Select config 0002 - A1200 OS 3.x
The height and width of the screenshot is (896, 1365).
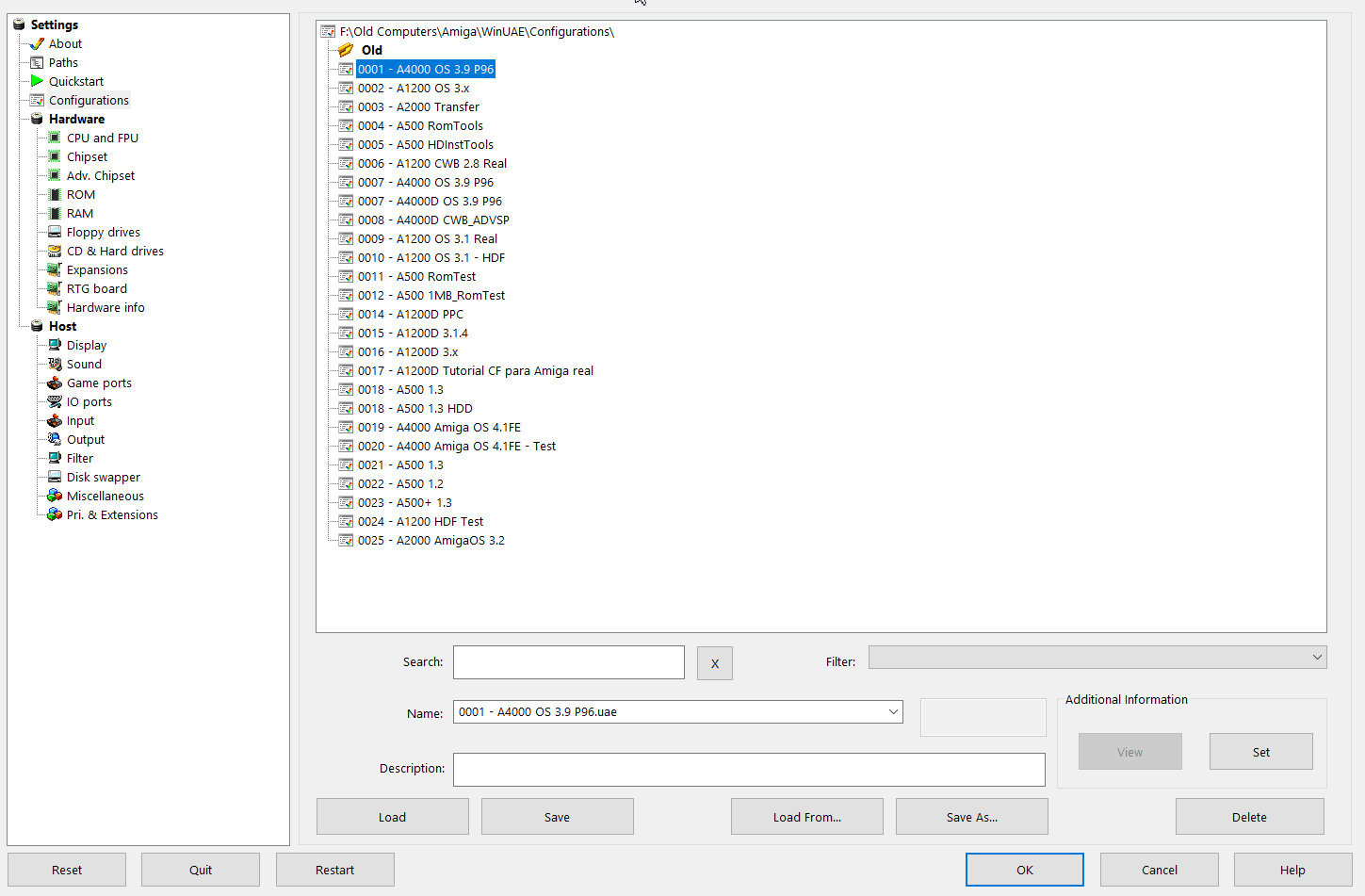coord(414,88)
